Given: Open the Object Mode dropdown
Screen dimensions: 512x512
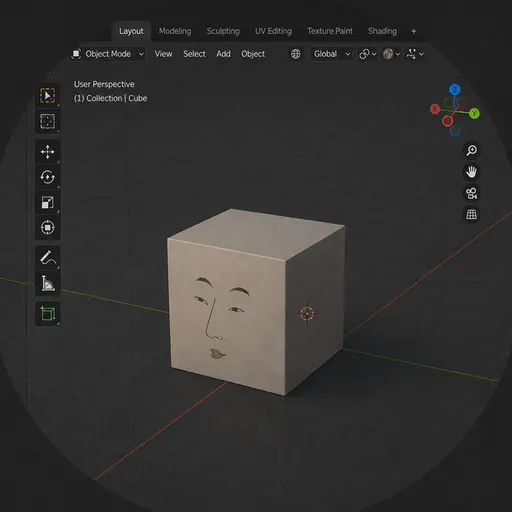Looking at the screenshot, I should [x=108, y=54].
